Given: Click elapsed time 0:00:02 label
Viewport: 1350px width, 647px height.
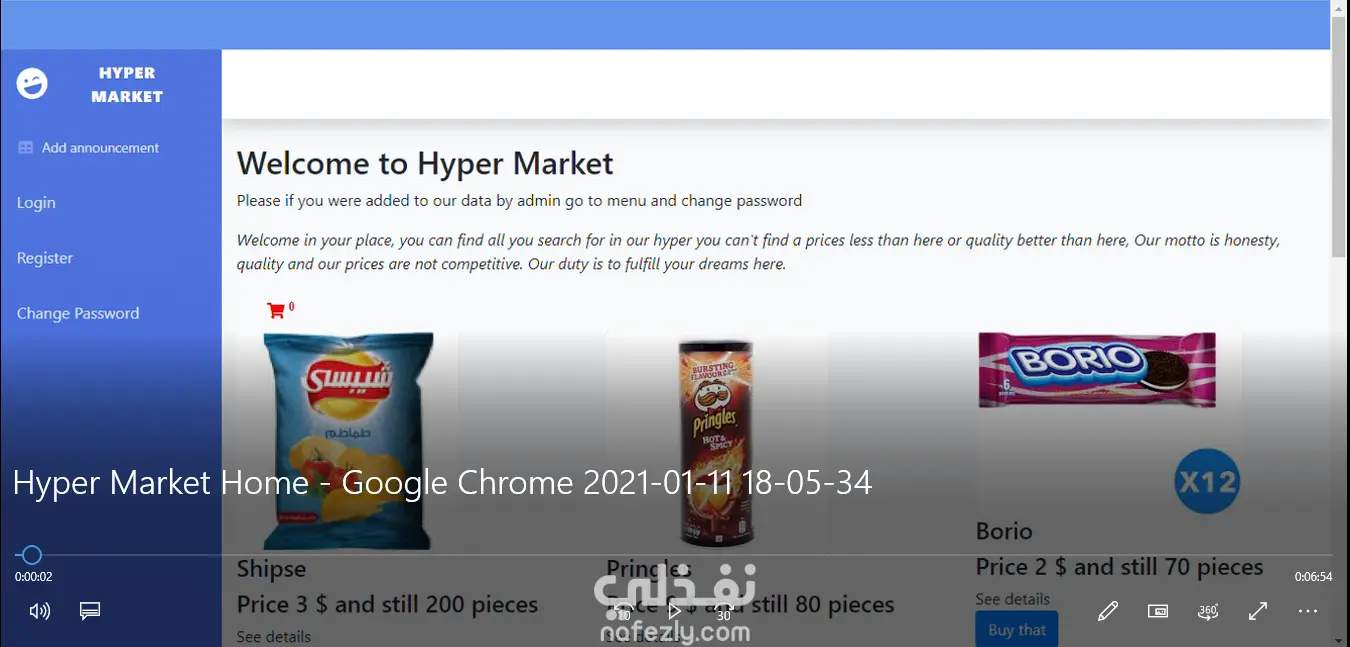Looking at the screenshot, I should (33, 577).
